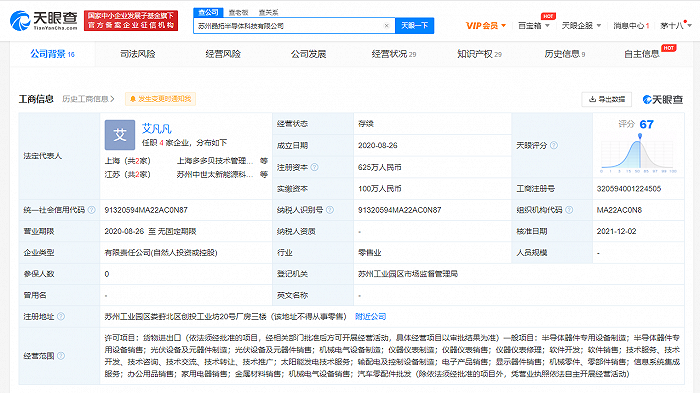Screen dimensions: 700x393
Task: Click the industry value 零售业
Action: click(370, 253)
